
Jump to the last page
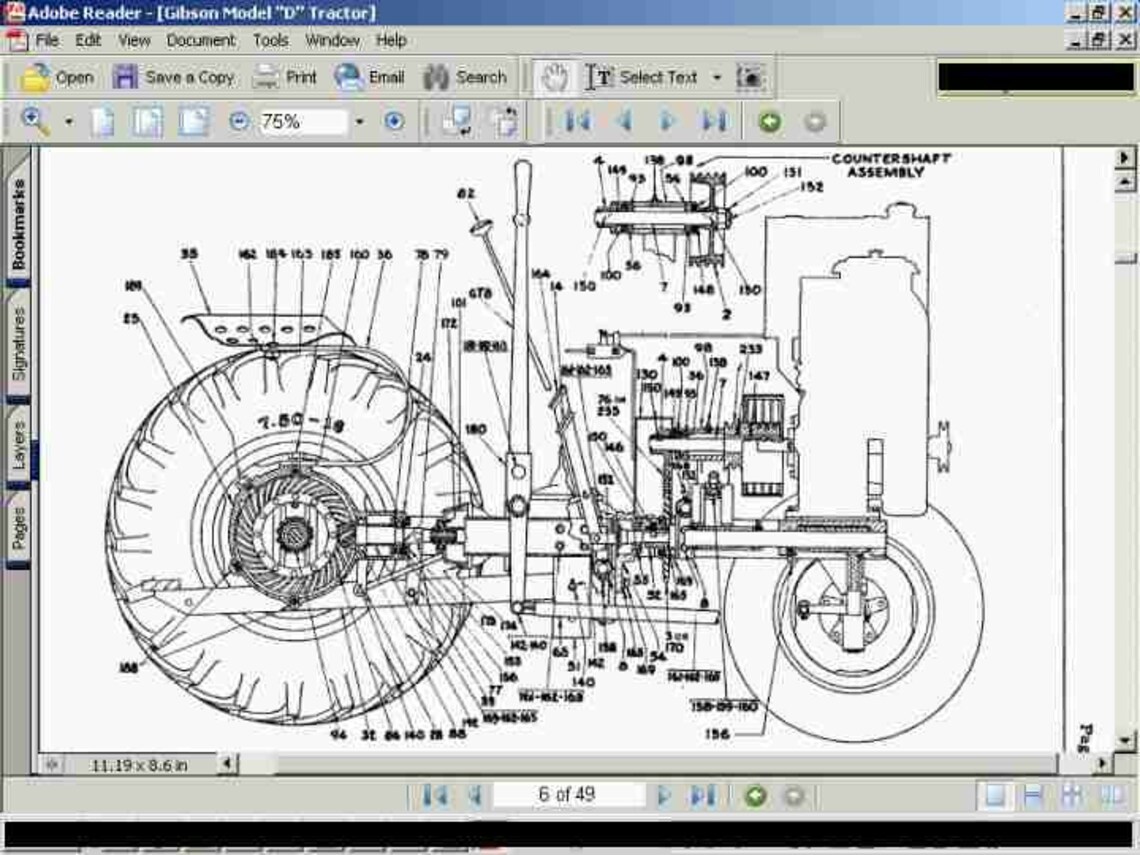click(x=700, y=794)
